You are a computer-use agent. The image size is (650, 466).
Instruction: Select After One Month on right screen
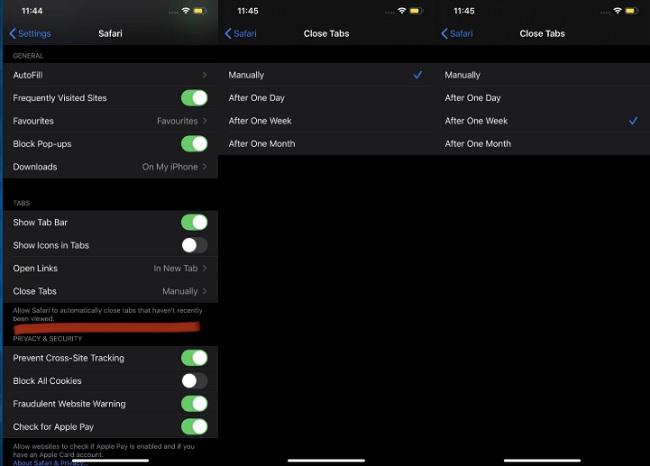pos(542,144)
